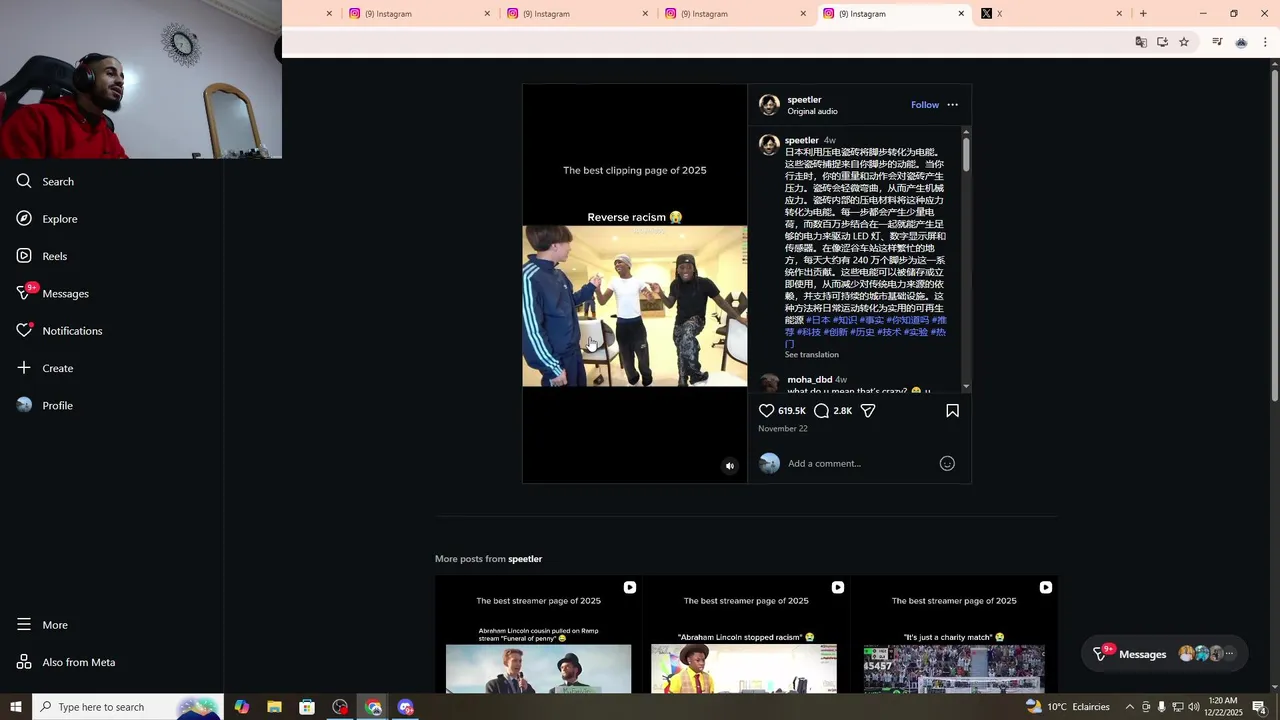Screen dimensions: 1280x720
Task: Open volume control in system tray
Action: tap(1193, 707)
